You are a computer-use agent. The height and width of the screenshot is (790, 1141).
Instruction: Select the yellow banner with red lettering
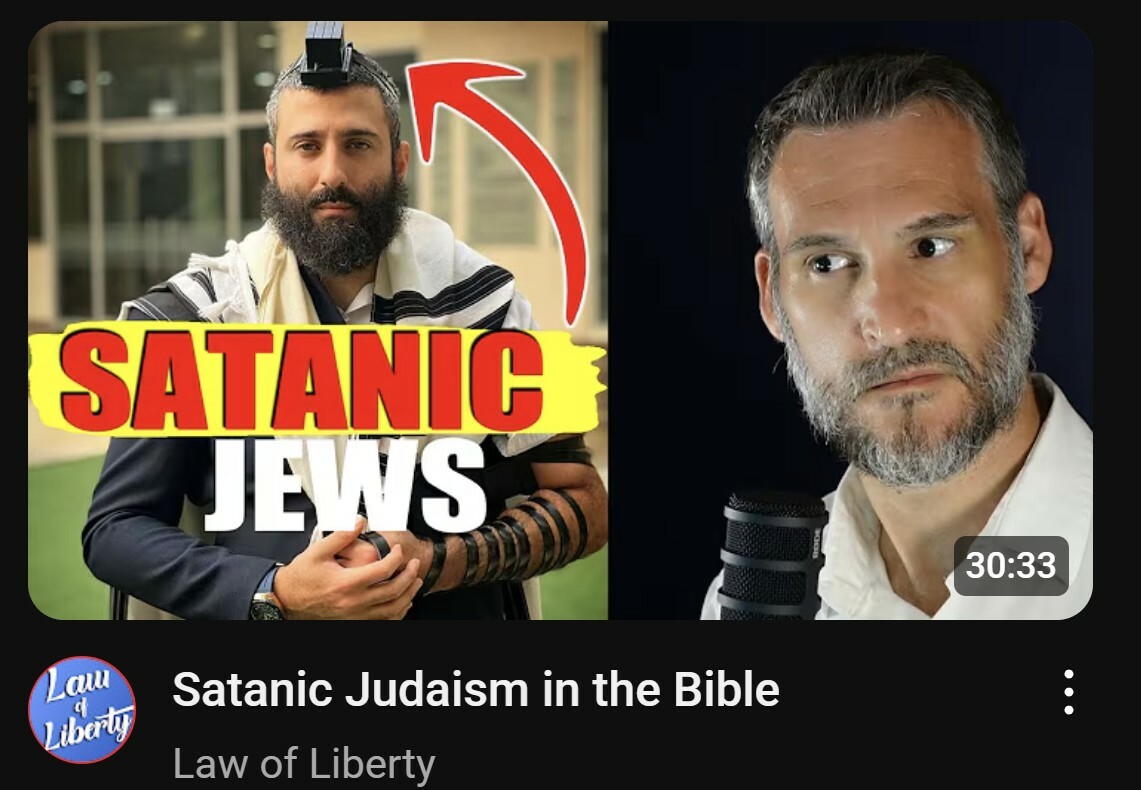pos(317,378)
